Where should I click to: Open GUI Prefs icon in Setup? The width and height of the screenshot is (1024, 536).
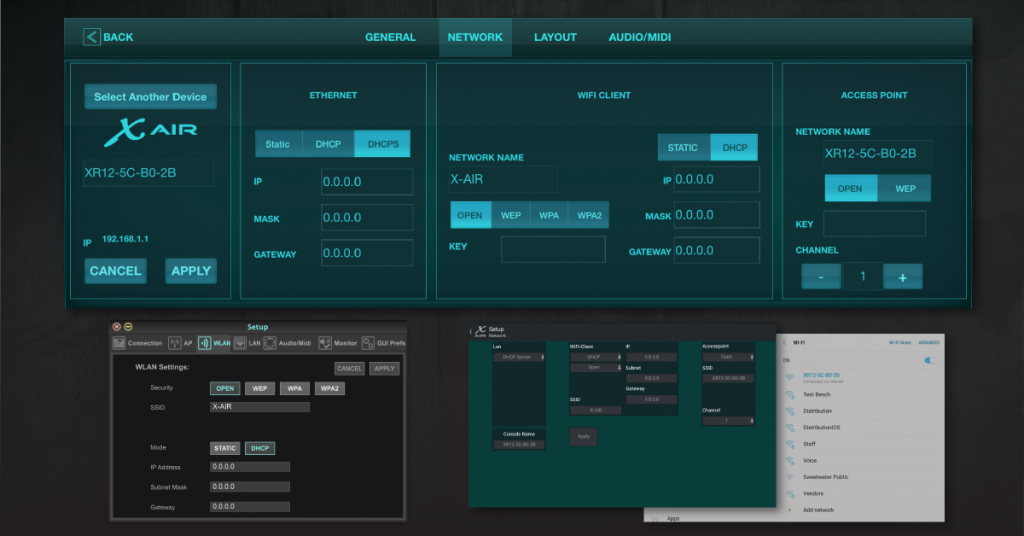pos(368,342)
